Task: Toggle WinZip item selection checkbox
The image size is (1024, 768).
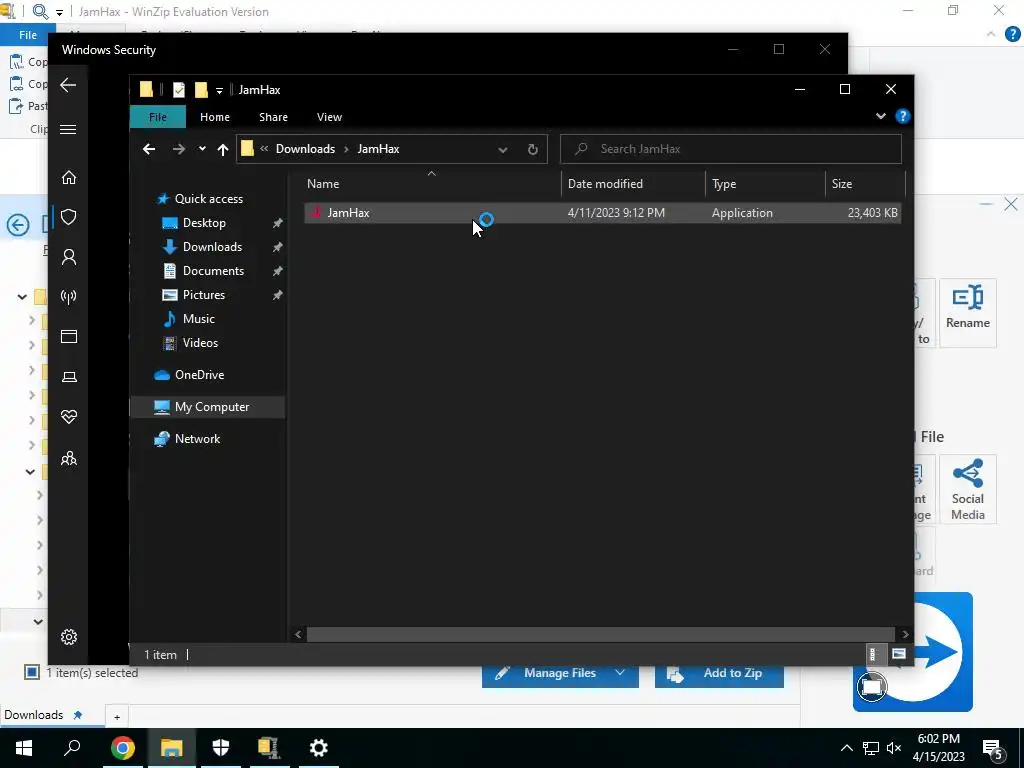Action: [x=31, y=672]
